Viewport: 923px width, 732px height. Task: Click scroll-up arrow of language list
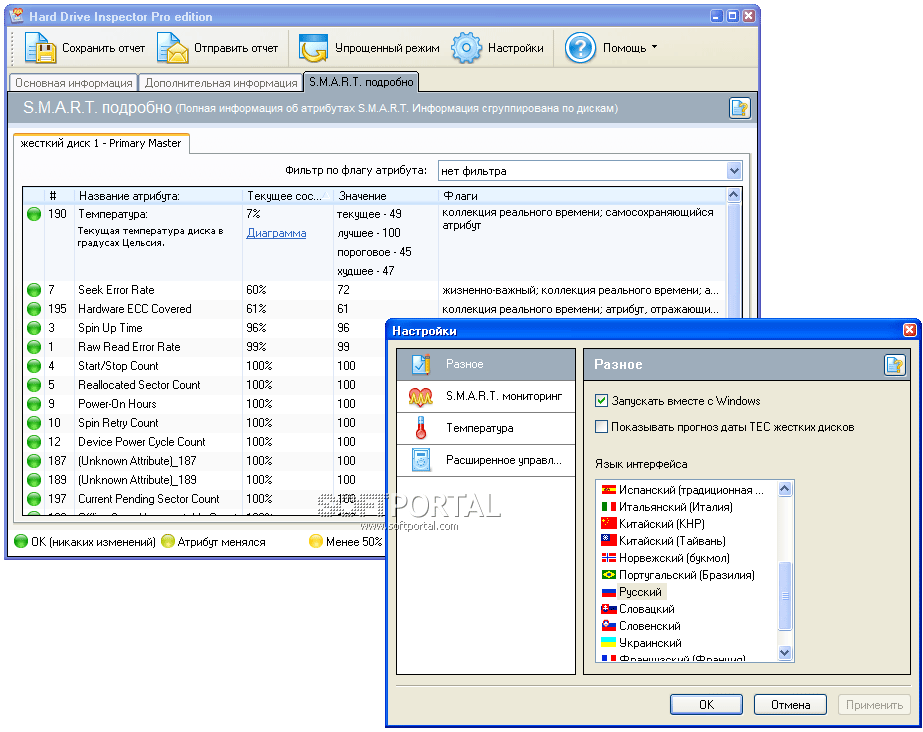tap(785, 489)
